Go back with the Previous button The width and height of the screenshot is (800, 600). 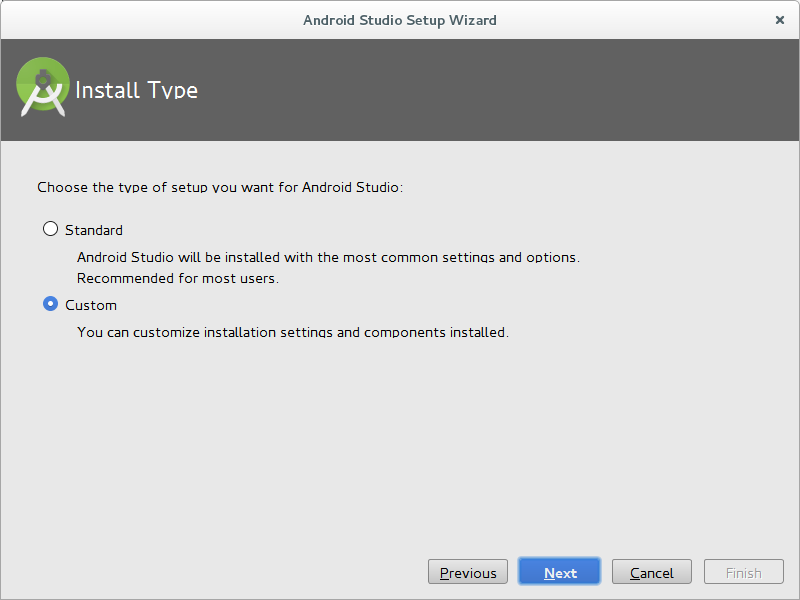tap(468, 572)
